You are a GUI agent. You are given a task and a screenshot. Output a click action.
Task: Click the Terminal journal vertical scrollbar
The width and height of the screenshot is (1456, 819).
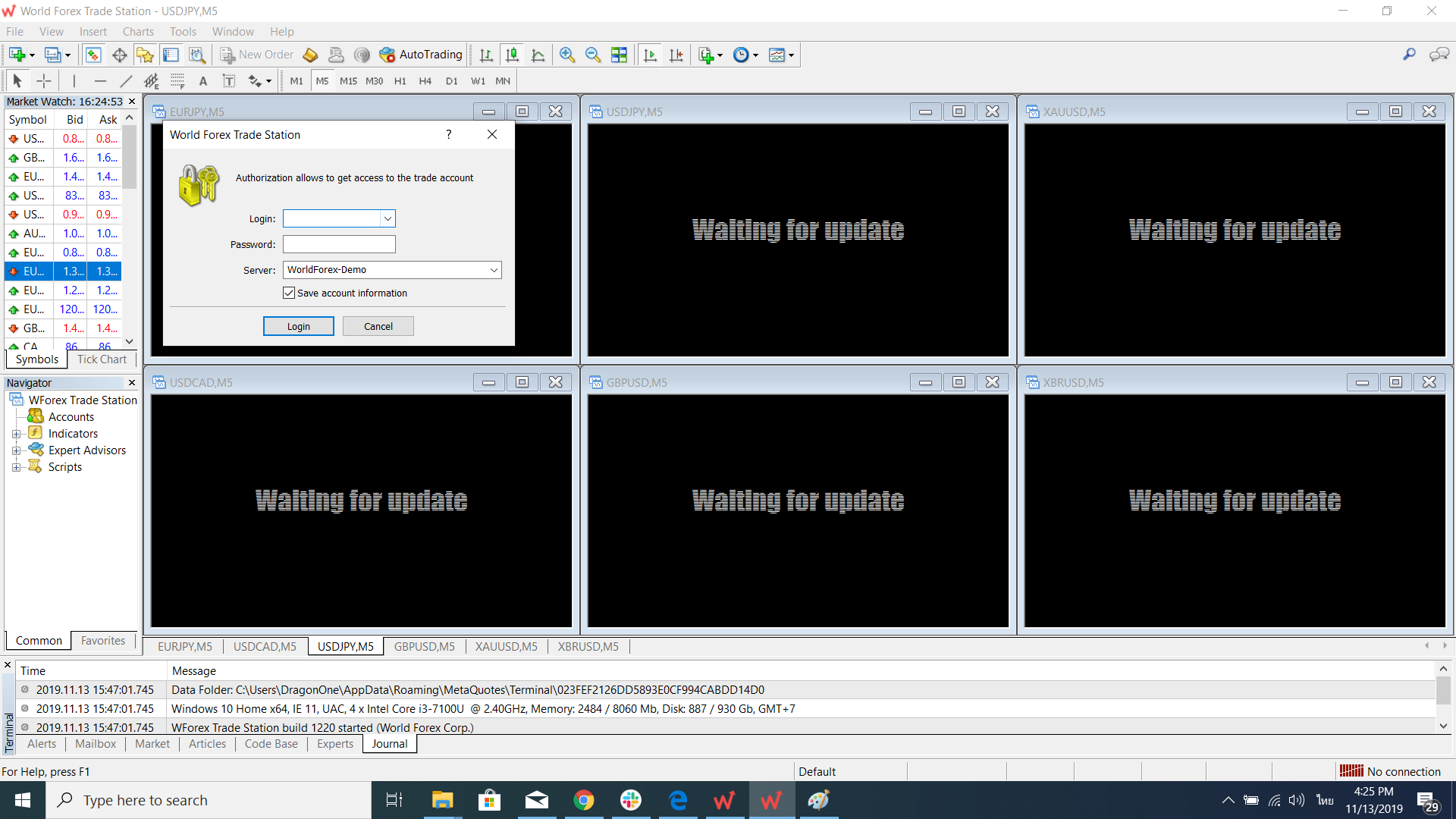pyautogui.click(x=1444, y=698)
